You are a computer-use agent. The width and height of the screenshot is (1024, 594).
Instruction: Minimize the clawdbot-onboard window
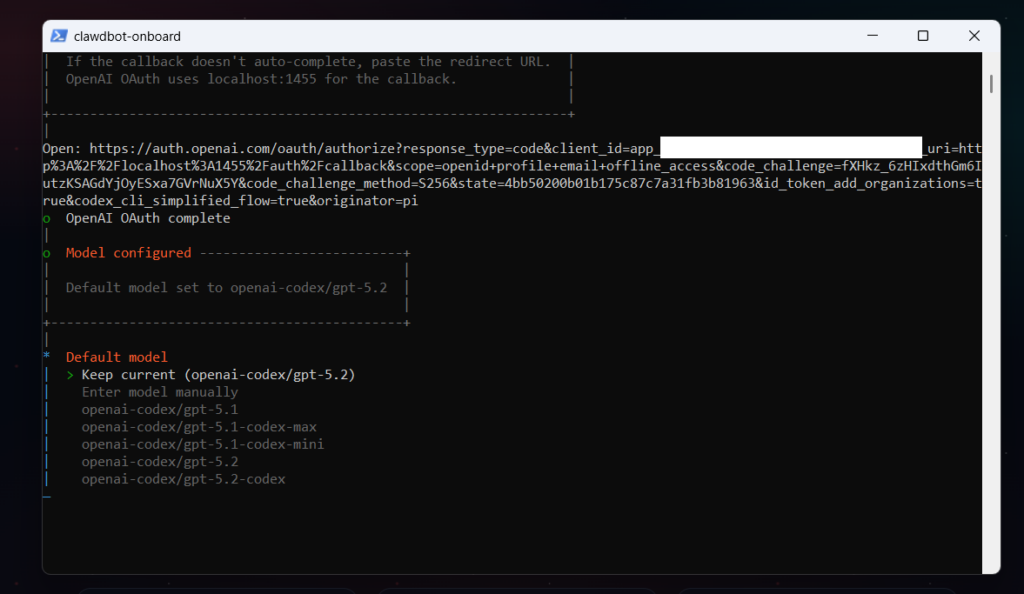871,36
